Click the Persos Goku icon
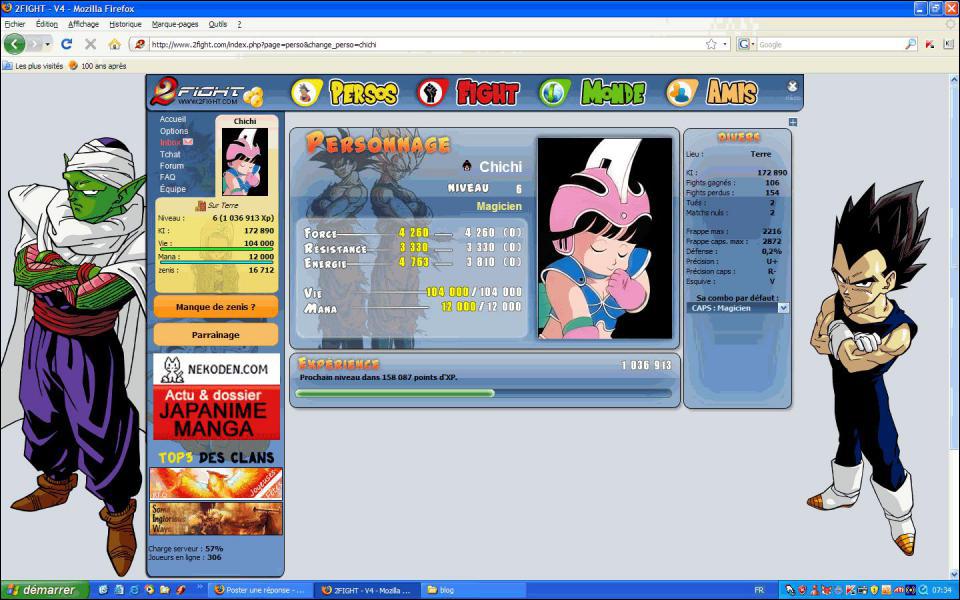 tap(306, 93)
